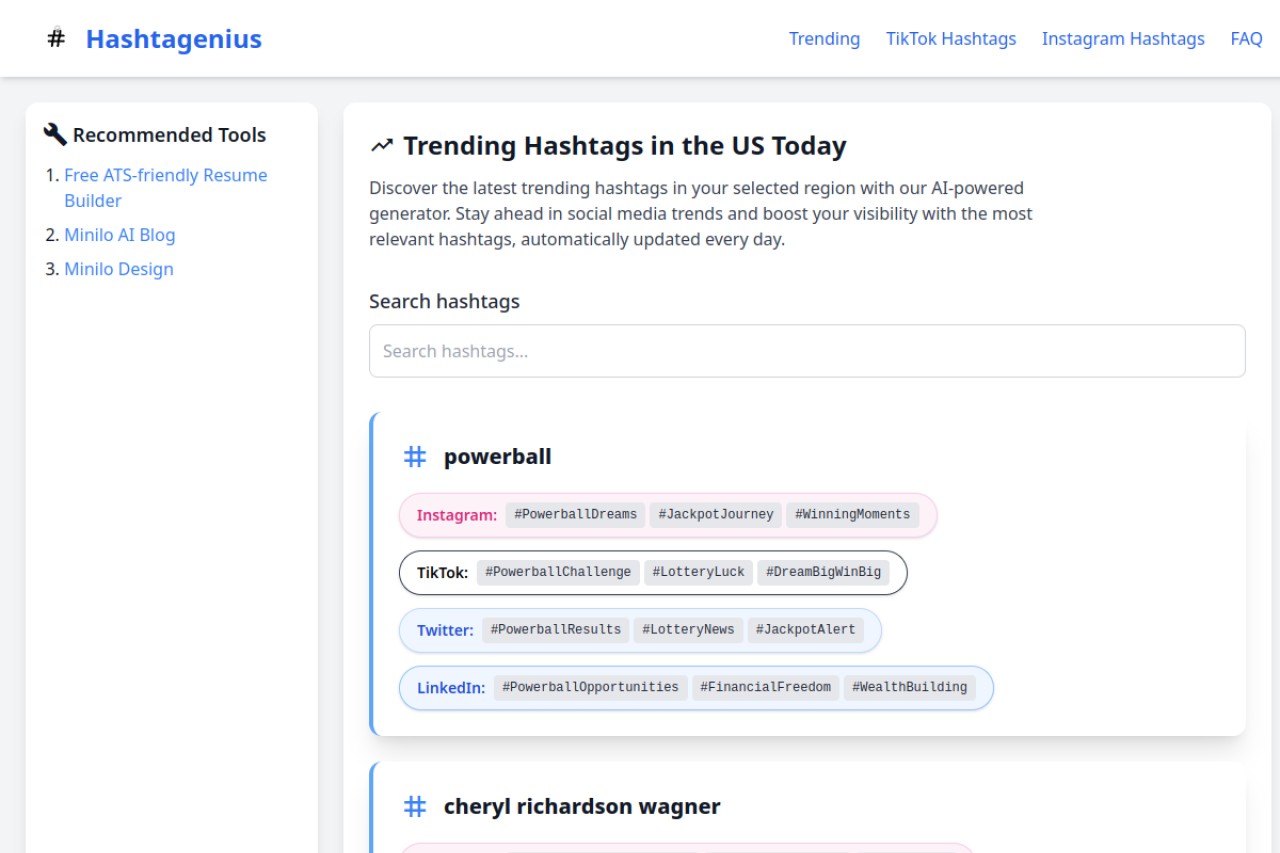Go to the Trending nav item
The image size is (1280, 853).
pos(824,39)
